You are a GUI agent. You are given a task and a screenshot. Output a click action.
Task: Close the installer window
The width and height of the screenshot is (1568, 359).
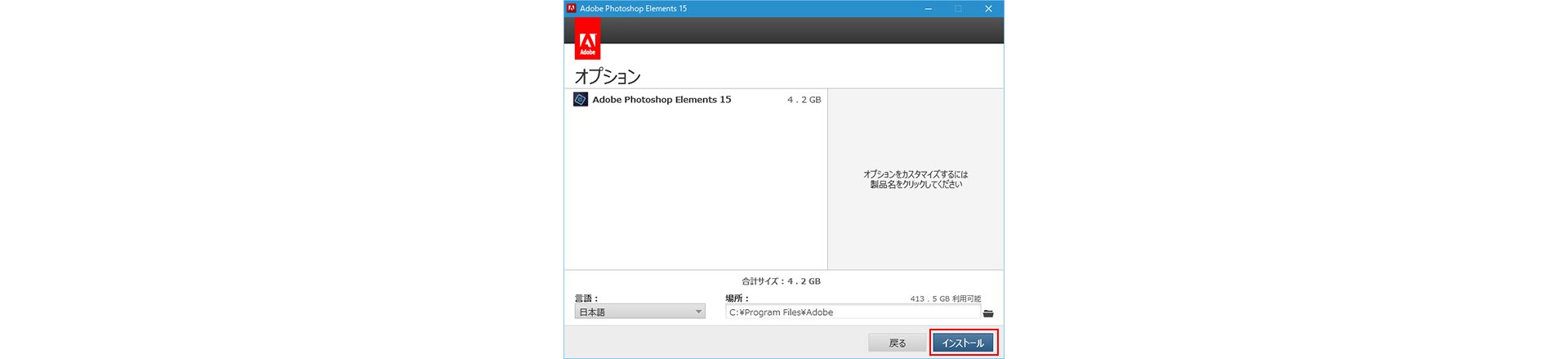pos(988,8)
